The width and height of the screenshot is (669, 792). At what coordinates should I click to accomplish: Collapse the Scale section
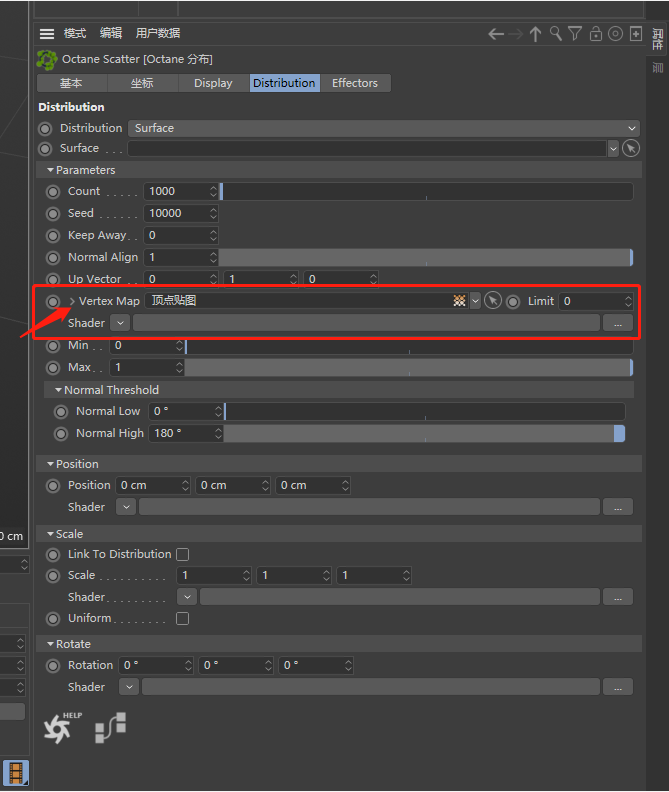pyautogui.click(x=51, y=534)
